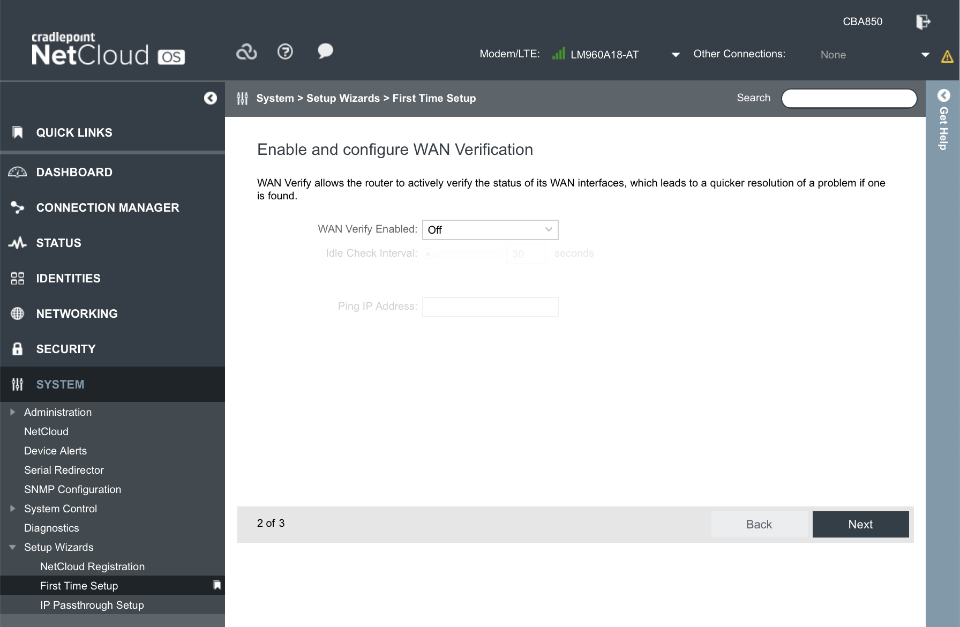Click the bookmark icon beside First Time Setup

click(x=217, y=585)
